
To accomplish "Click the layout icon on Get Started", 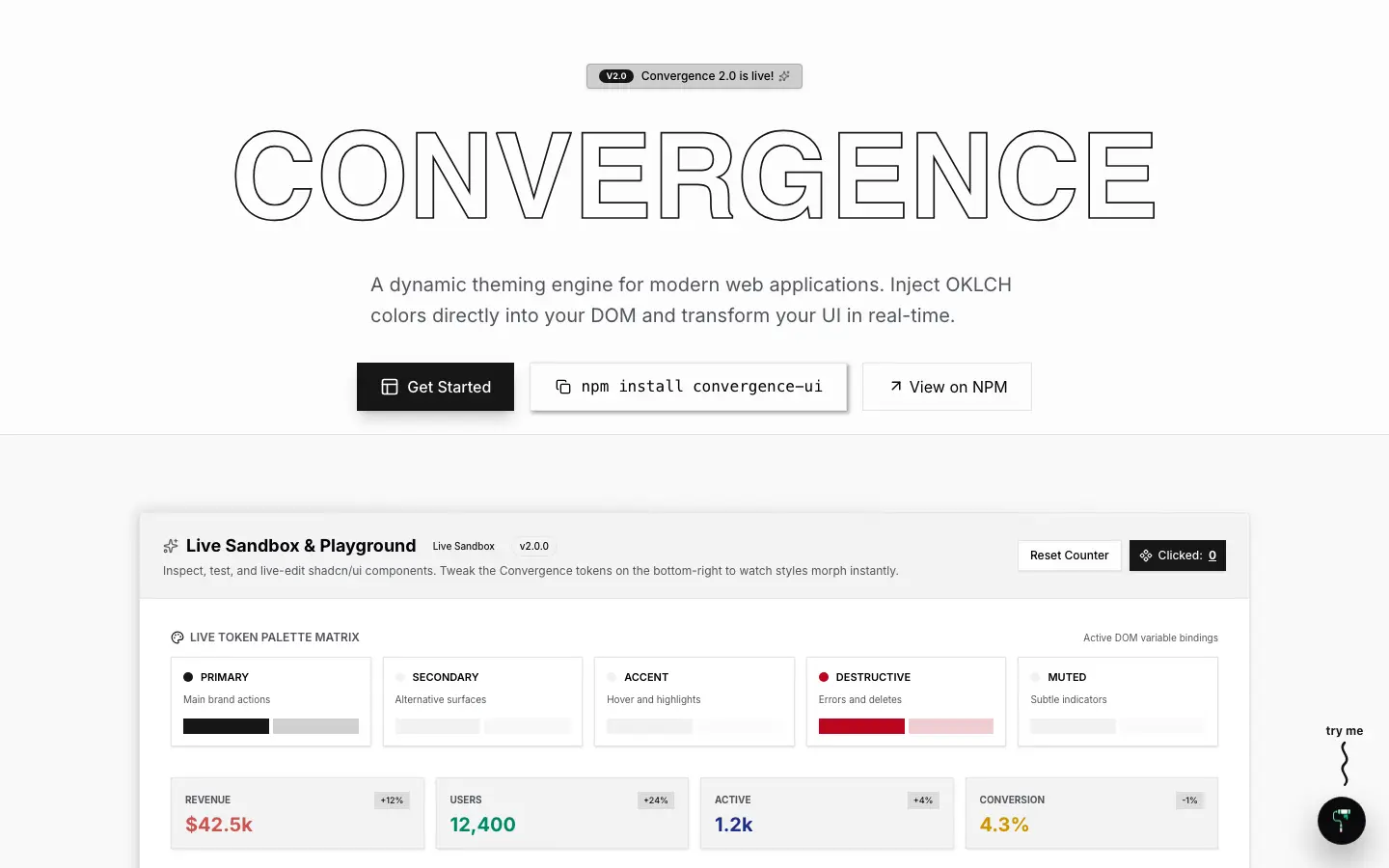I will coord(390,387).
